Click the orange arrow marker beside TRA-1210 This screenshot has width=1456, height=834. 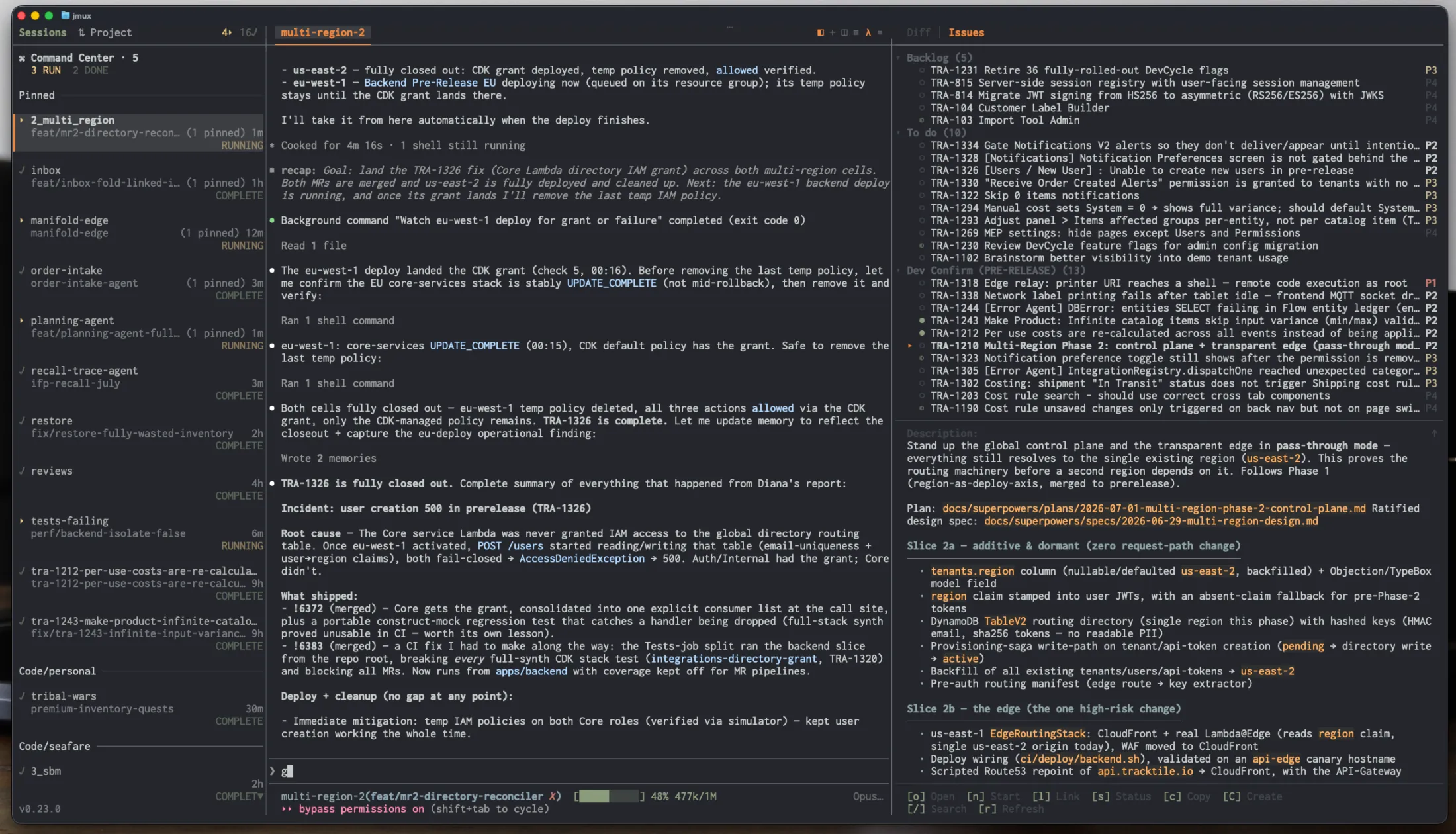click(x=910, y=346)
